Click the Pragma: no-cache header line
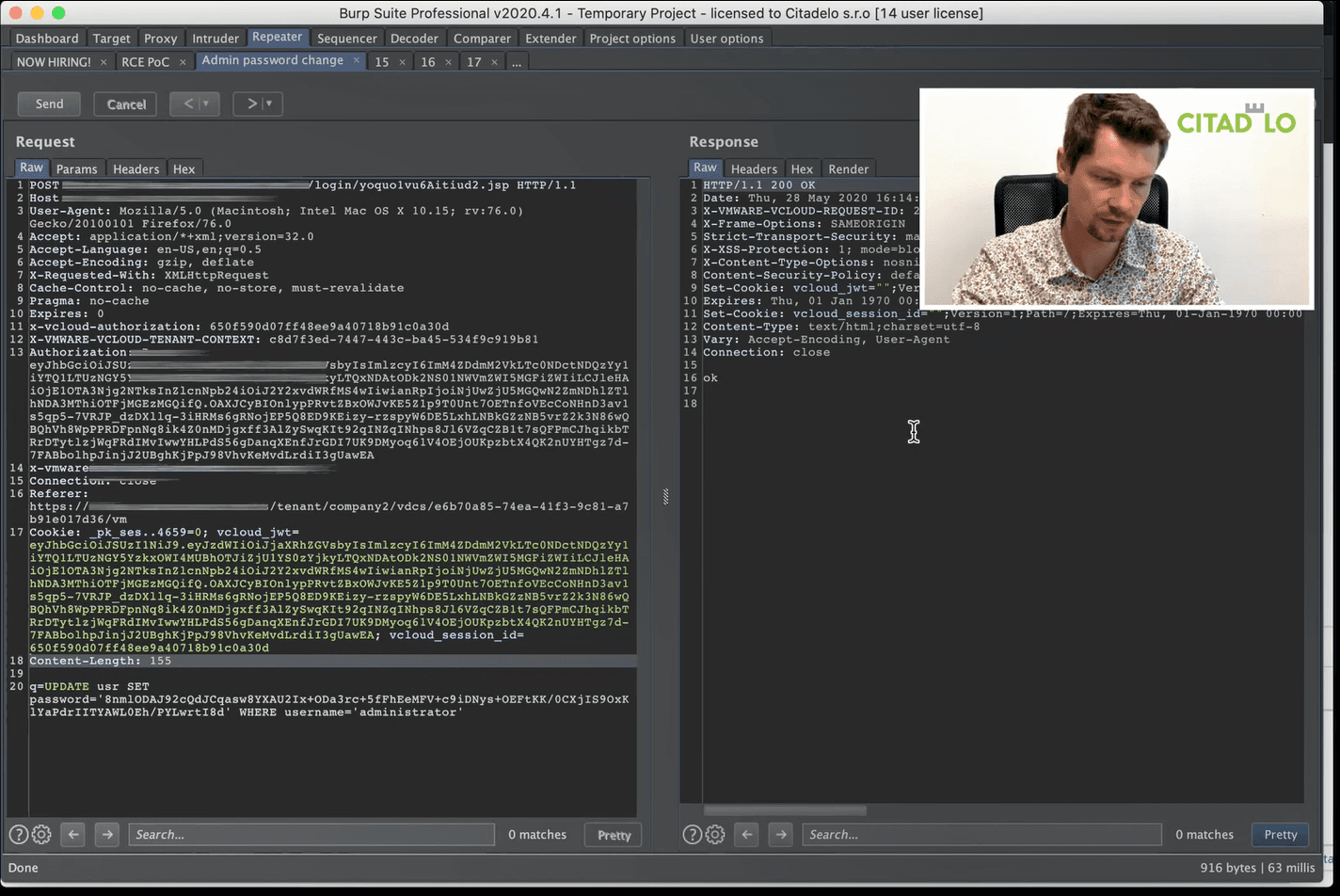1340x896 pixels. pos(89,301)
